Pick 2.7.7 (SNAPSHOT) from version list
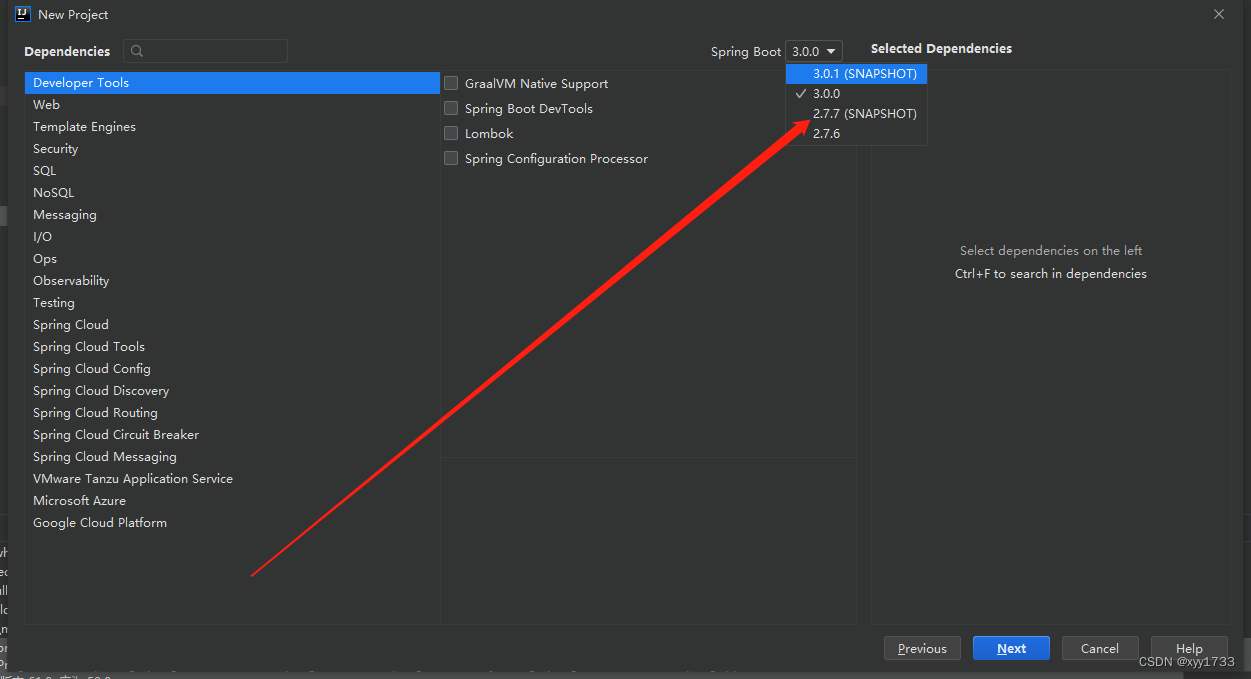This screenshot has height=679, width=1251. click(x=857, y=114)
